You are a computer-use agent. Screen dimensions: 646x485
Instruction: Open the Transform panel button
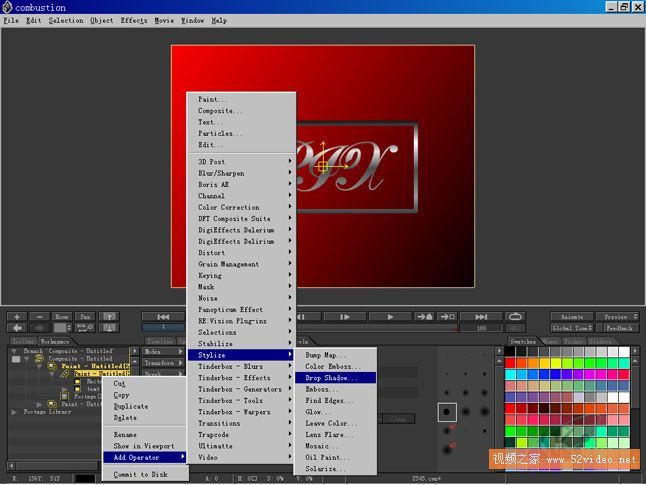[163, 363]
